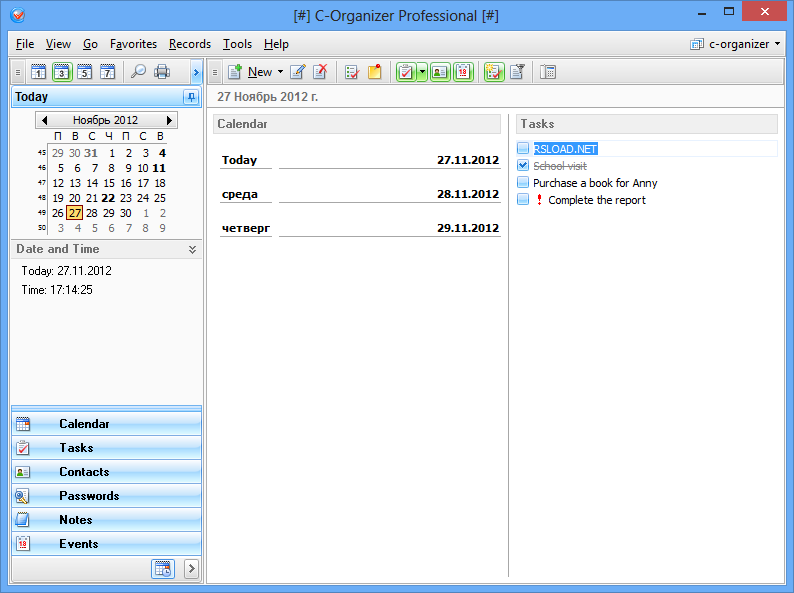Open the View menu
794x593 pixels.
point(58,44)
